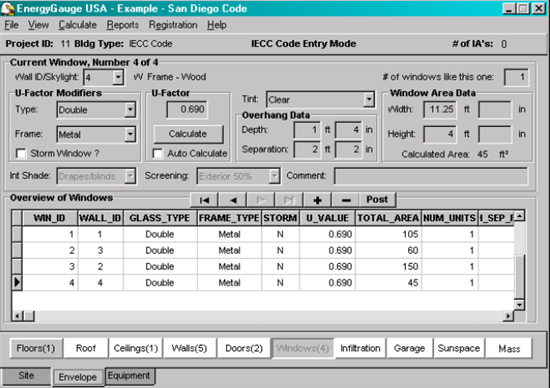Open the glass Type dropdown
This screenshot has height=388, width=550.
pyautogui.click(x=130, y=110)
